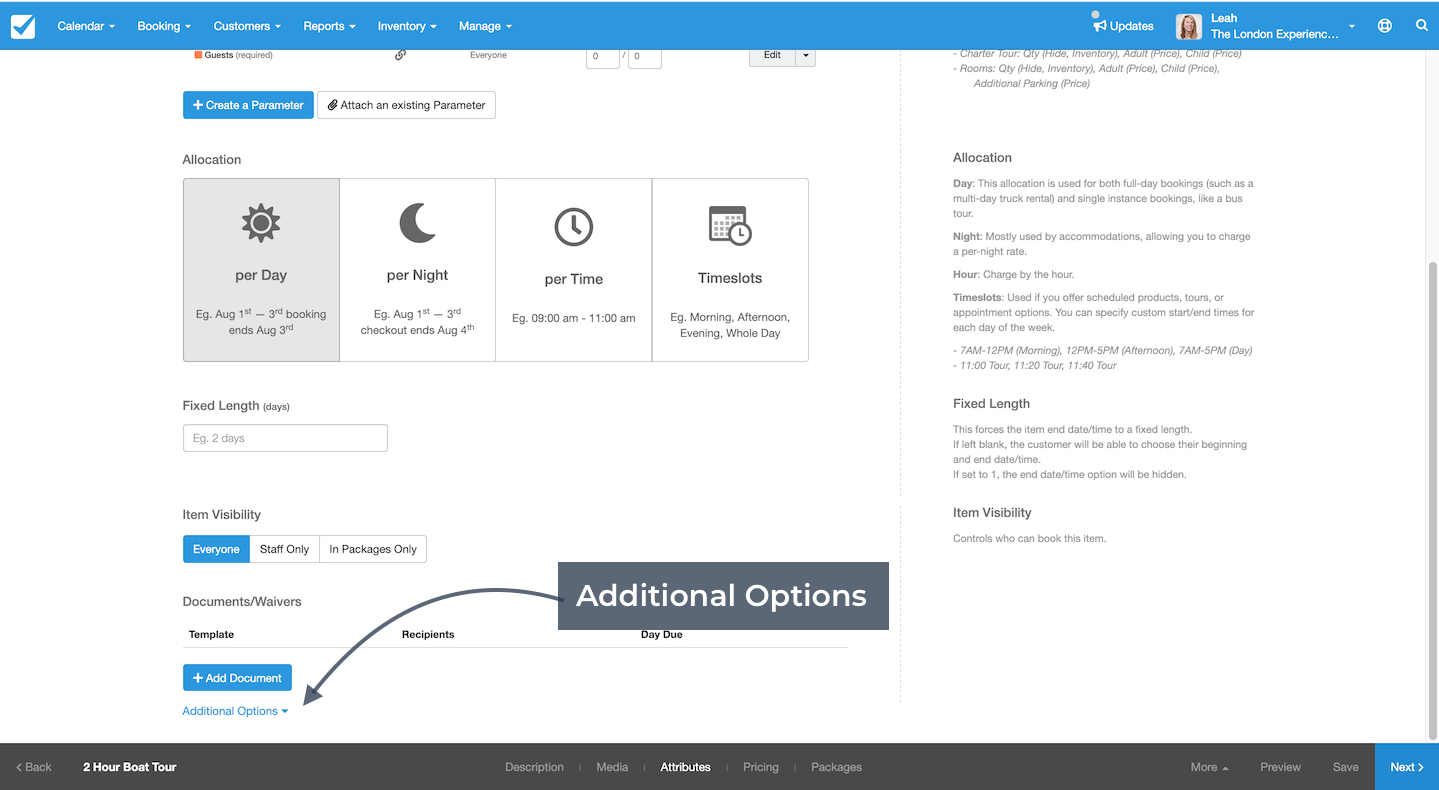The width and height of the screenshot is (1439, 790).
Task: Click Edit button in Guests row
Action: point(772,55)
